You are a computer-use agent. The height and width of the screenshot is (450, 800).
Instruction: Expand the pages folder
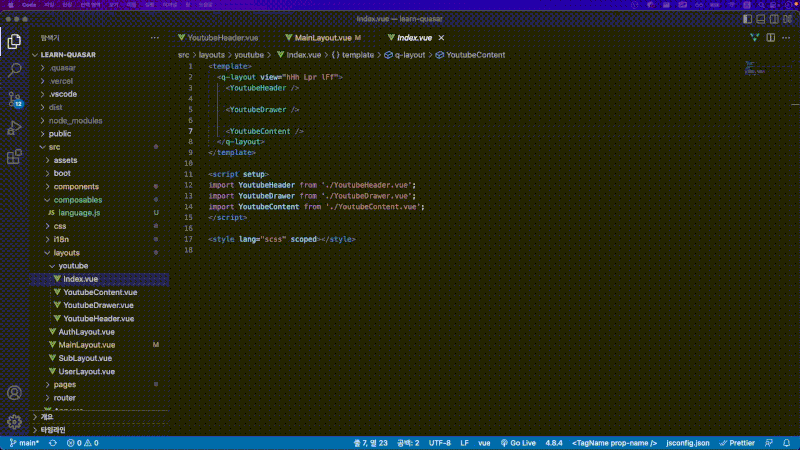(65, 385)
